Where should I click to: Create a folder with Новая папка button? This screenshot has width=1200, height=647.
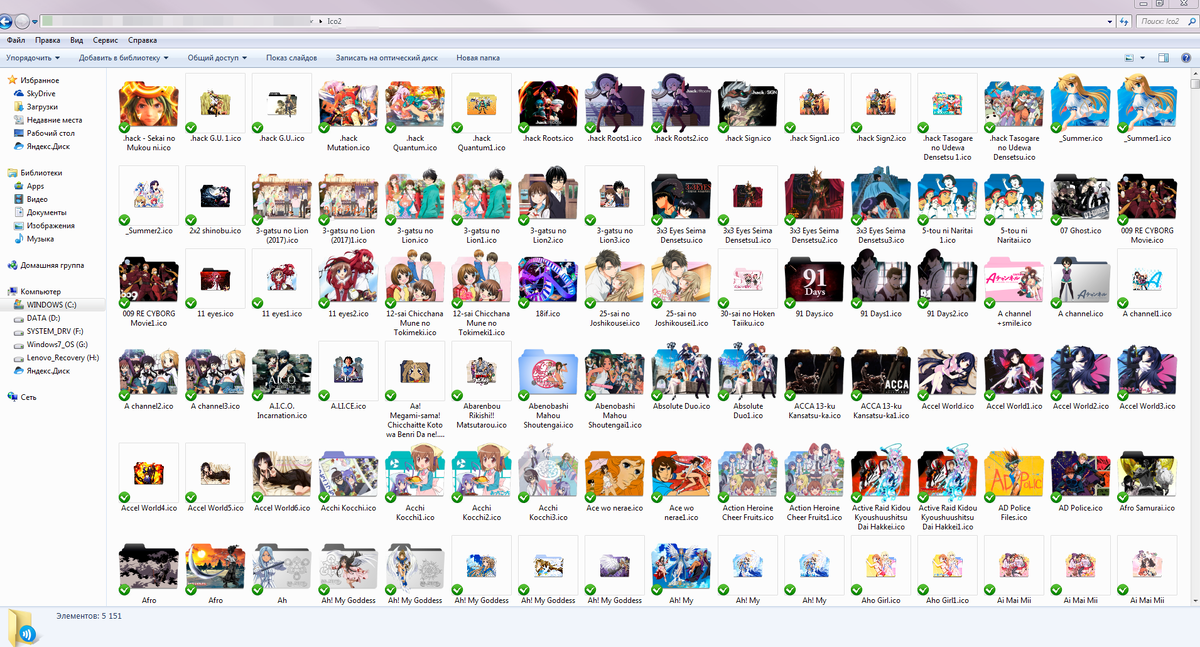coord(478,58)
